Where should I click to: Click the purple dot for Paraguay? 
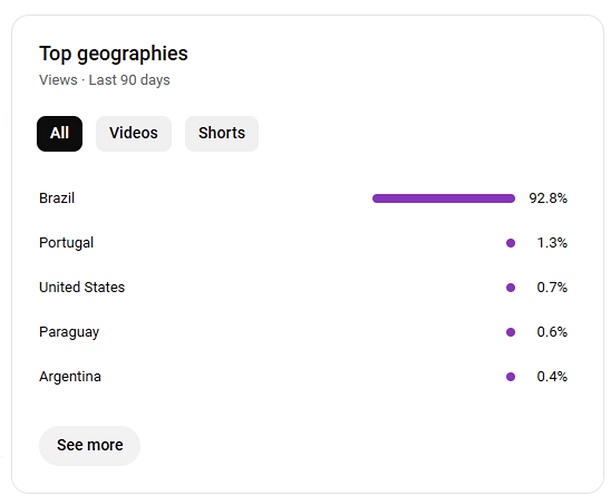tap(510, 332)
